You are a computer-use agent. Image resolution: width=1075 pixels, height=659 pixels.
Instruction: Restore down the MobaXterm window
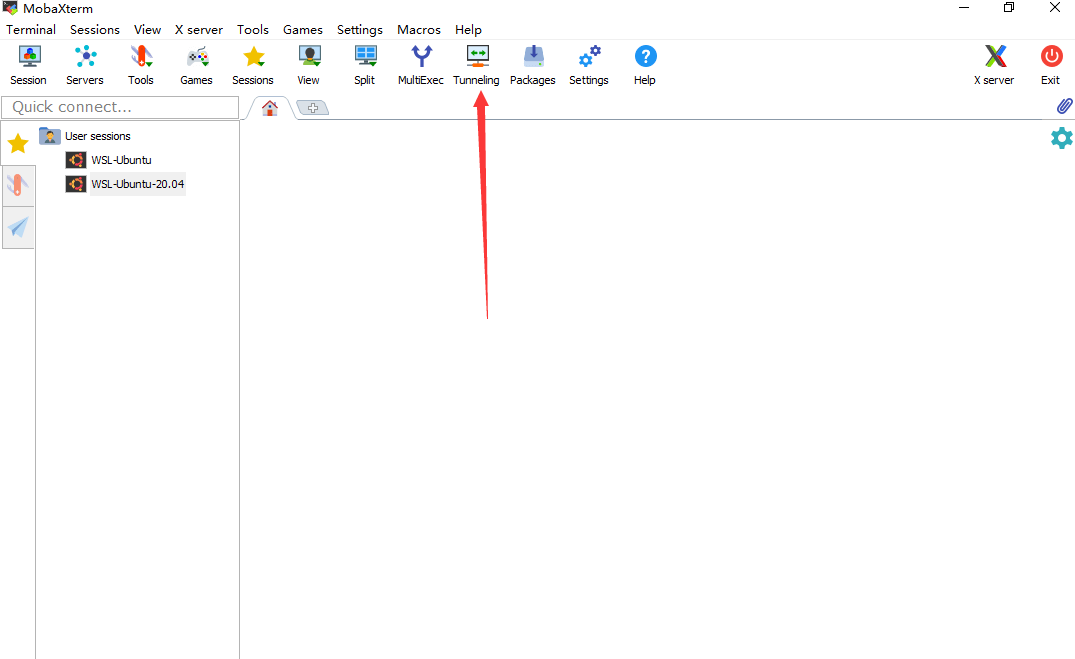1009,8
